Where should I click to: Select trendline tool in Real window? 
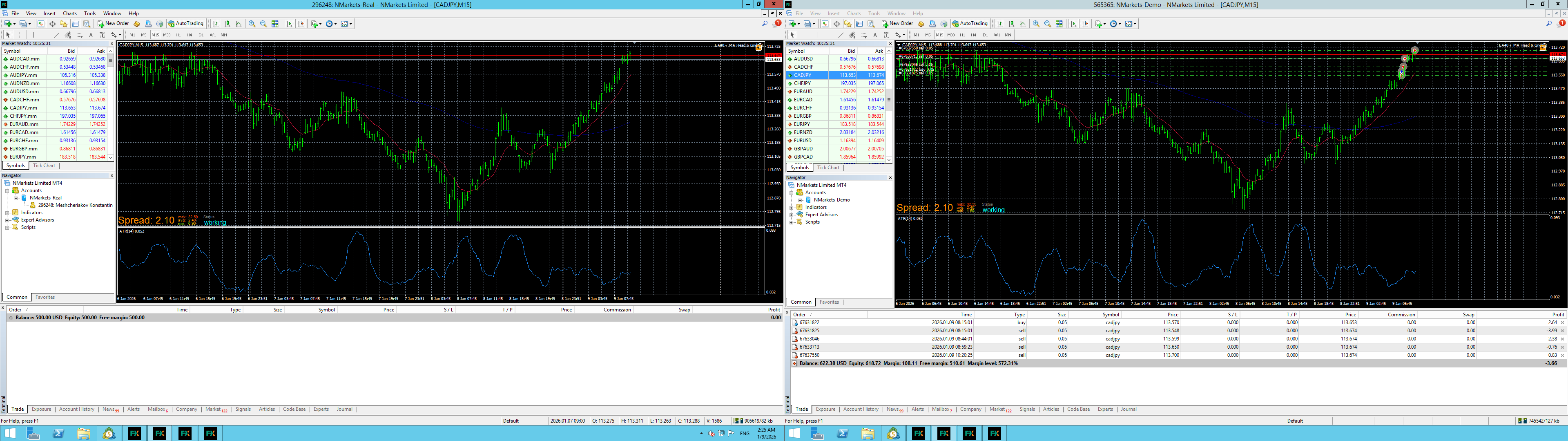(57, 35)
